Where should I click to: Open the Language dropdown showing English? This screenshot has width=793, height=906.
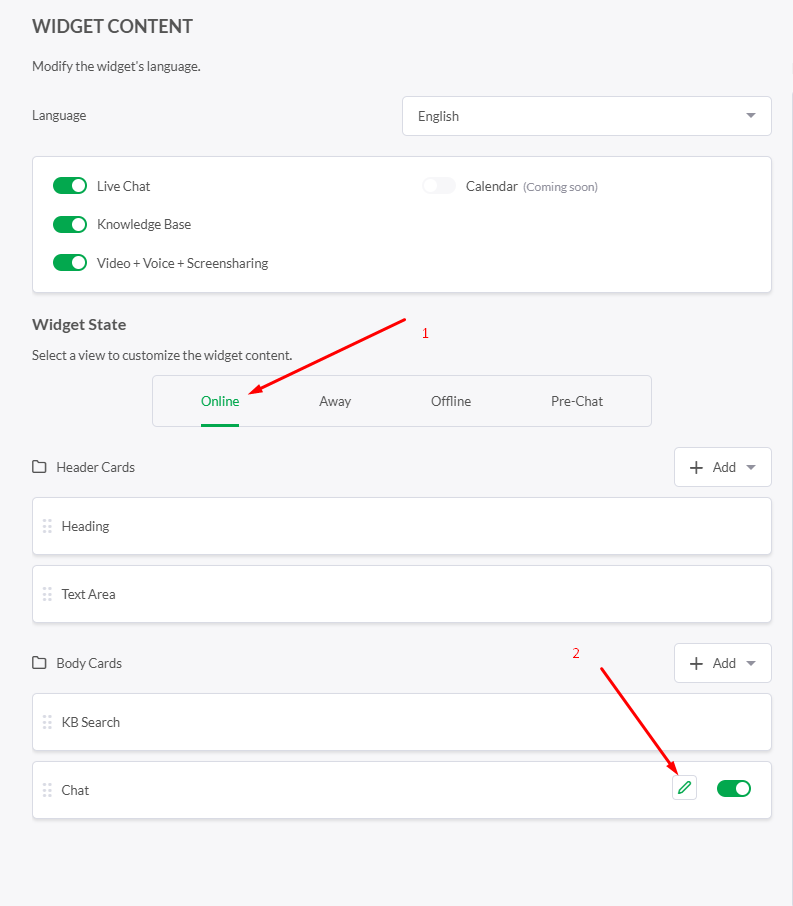(x=586, y=116)
